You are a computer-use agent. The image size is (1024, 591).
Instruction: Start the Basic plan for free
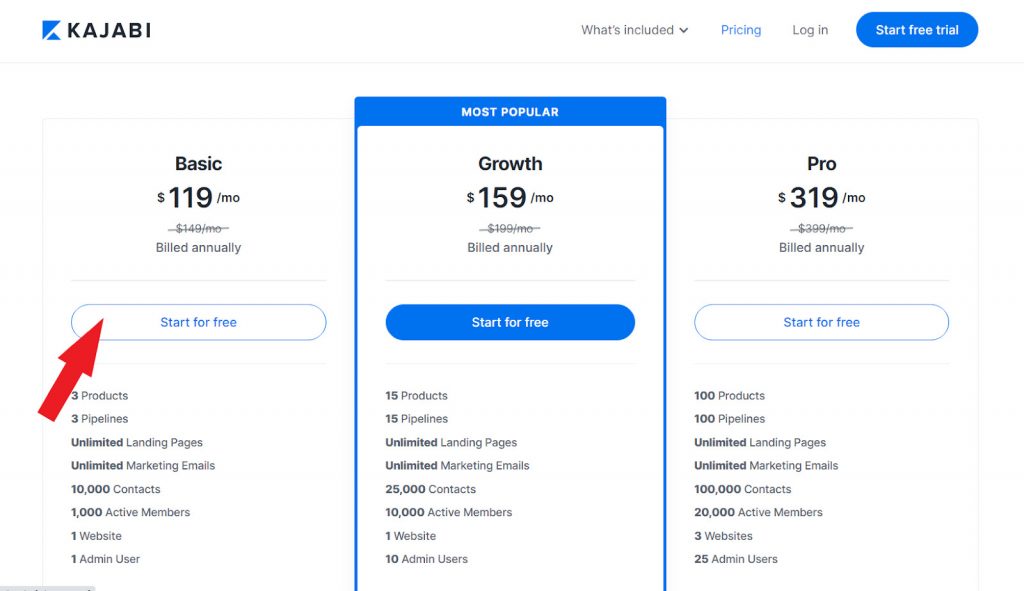pos(199,322)
